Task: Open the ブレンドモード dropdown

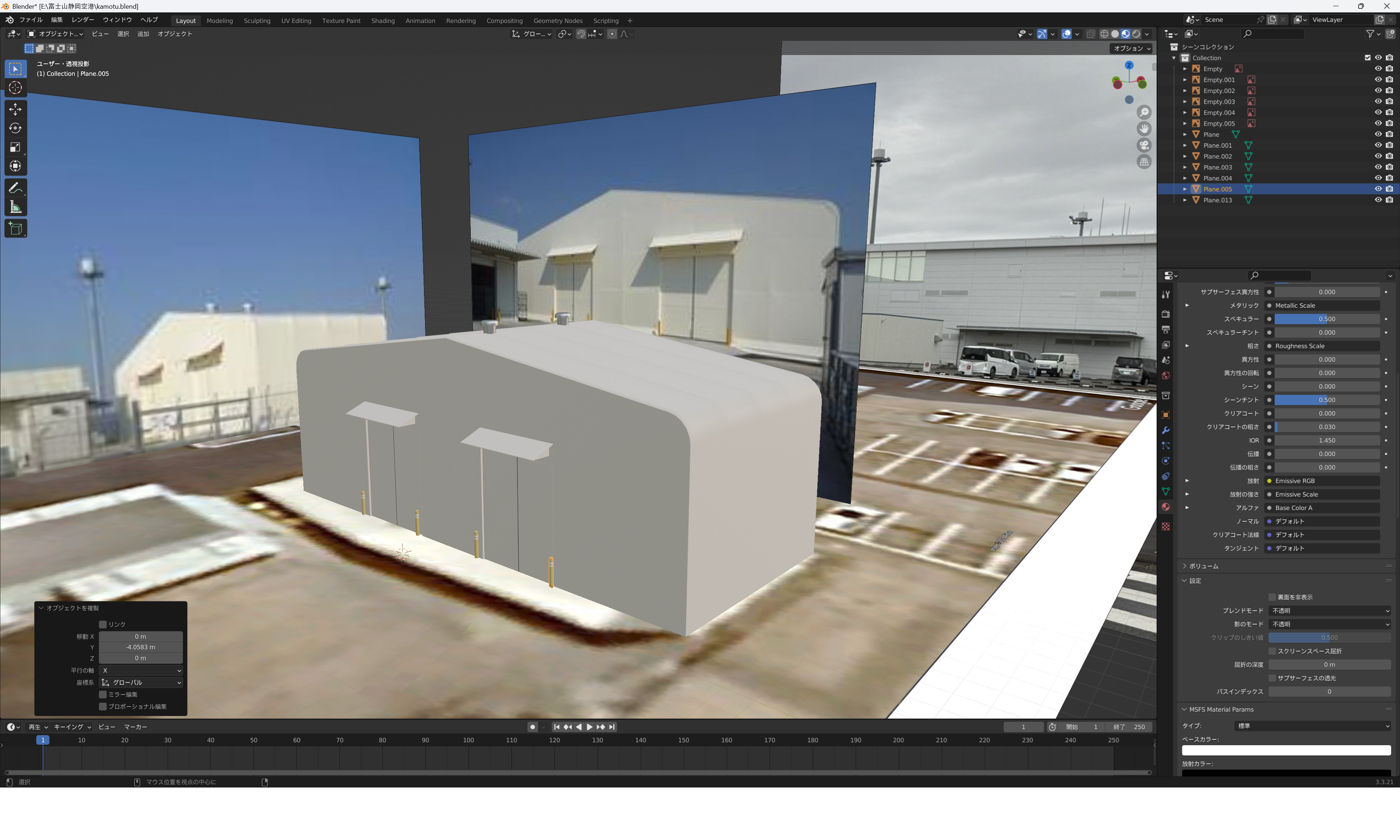Action: [x=1329, y=611]
